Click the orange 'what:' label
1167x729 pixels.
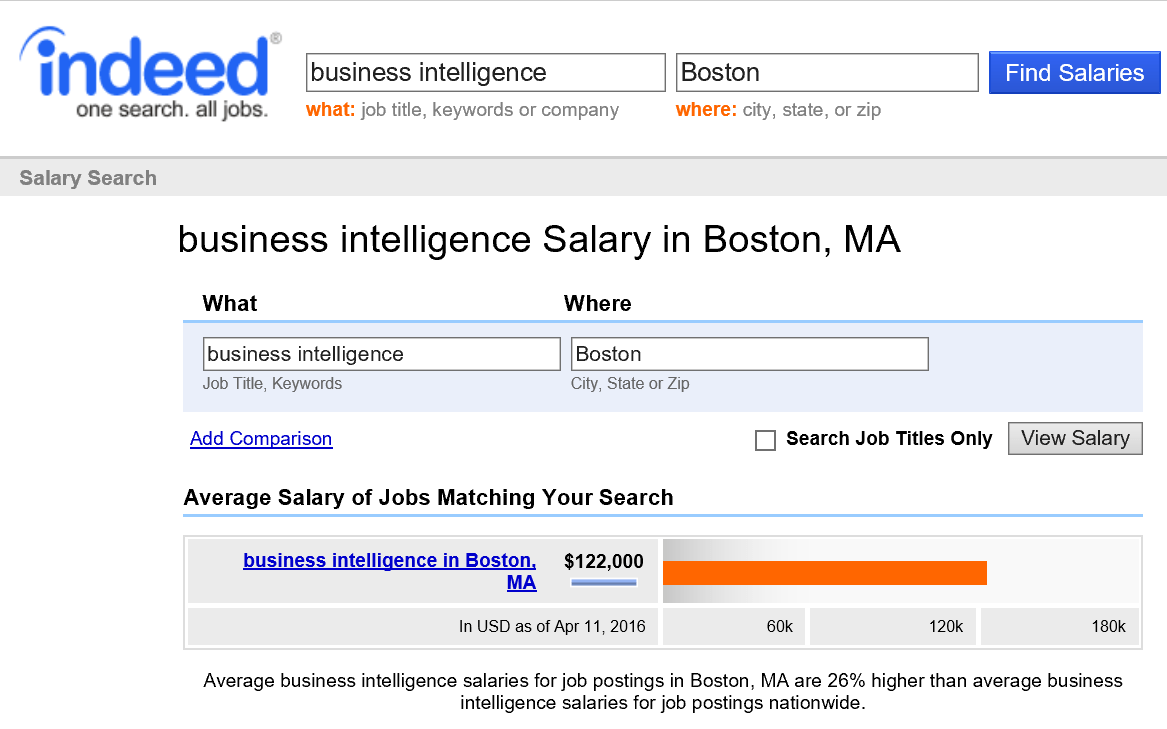(330, 110)
